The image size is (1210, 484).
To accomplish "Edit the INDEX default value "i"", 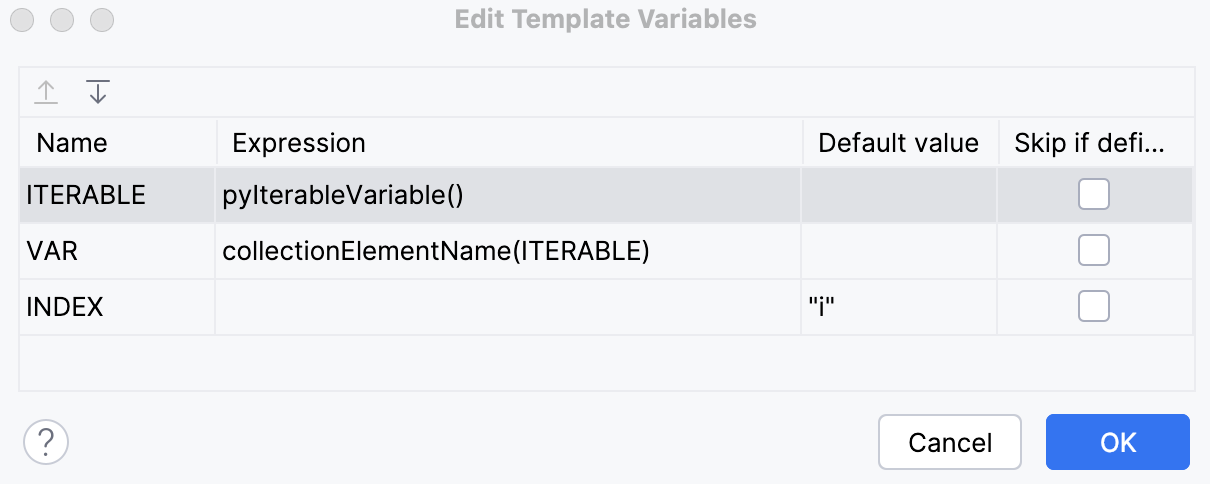I will pos(822,307).
